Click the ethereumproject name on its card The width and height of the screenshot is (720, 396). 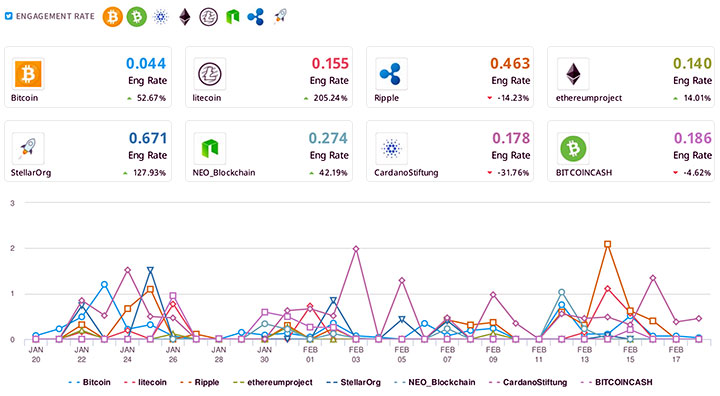(x=589, y=98)
